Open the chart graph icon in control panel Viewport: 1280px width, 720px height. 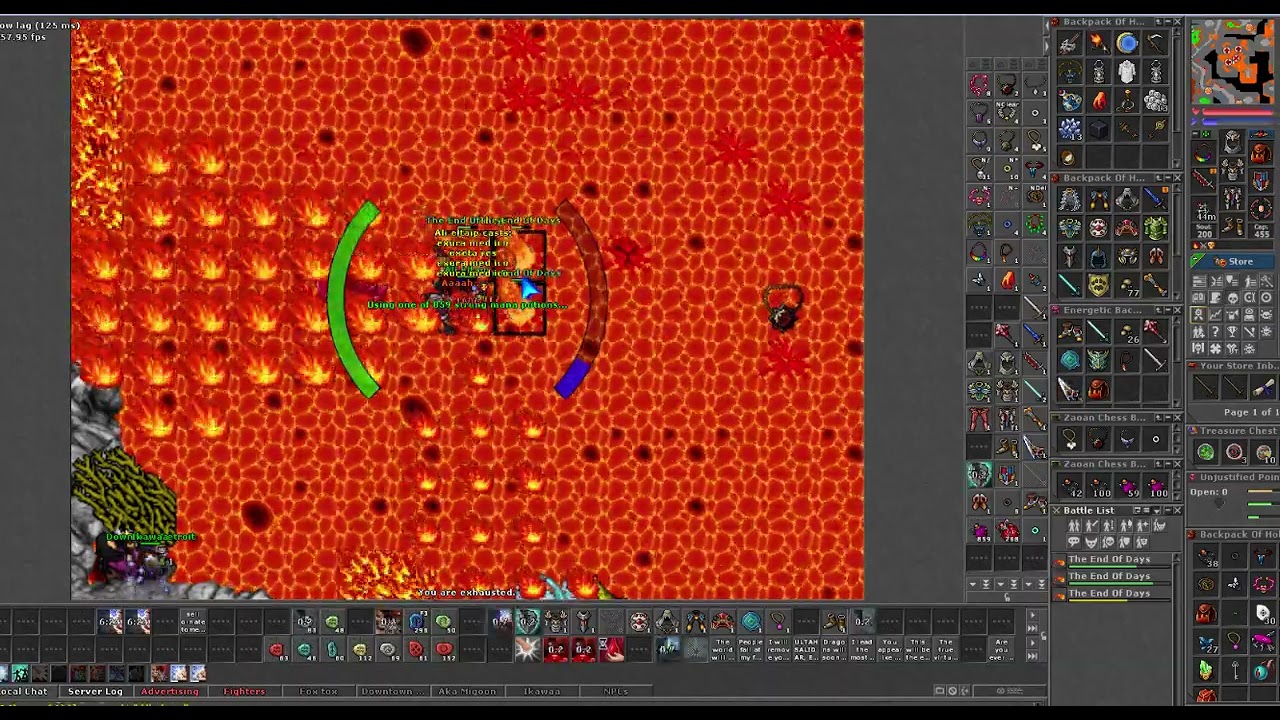[x=1215, y=314]
